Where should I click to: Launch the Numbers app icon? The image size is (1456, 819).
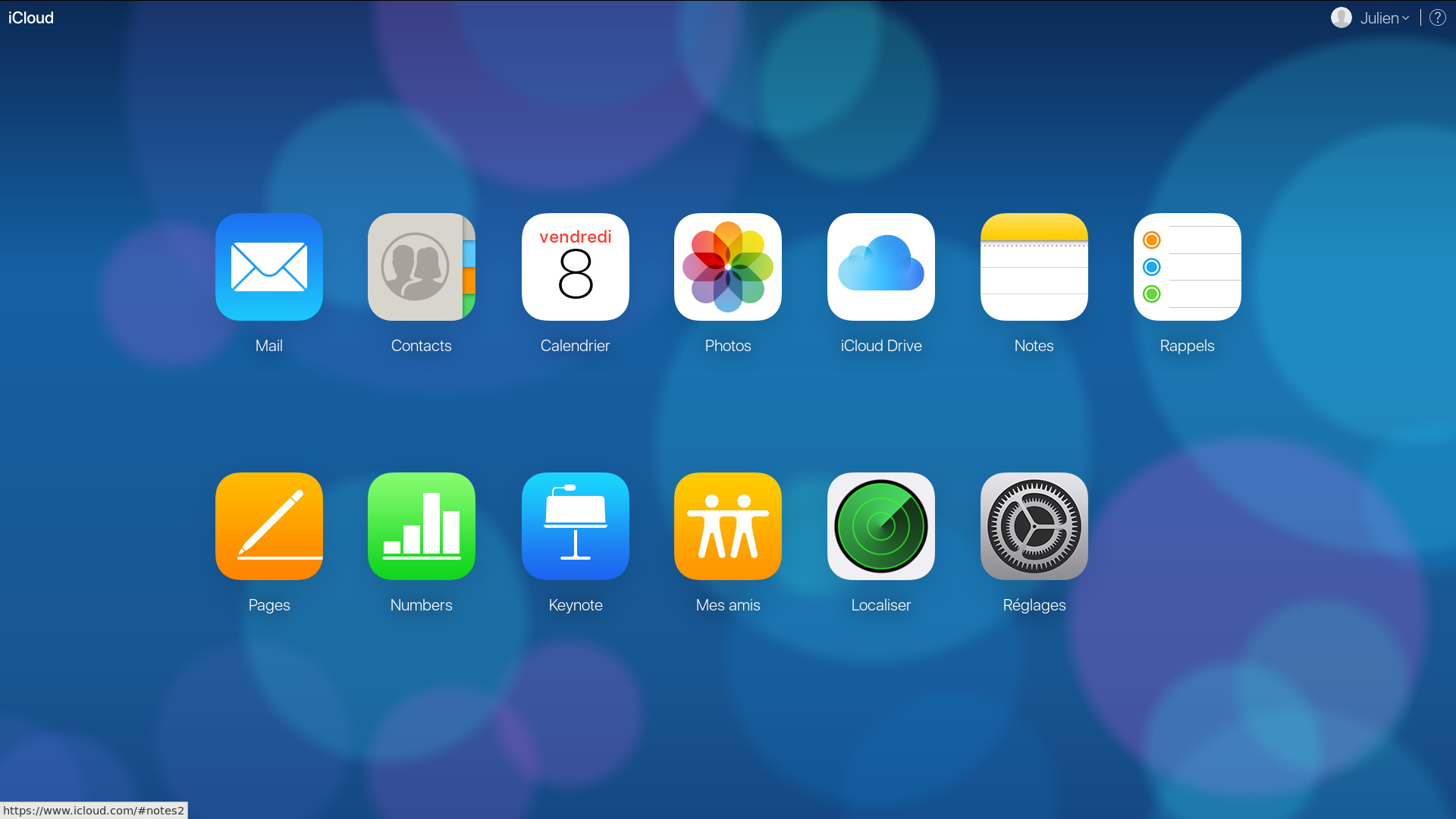422,526
